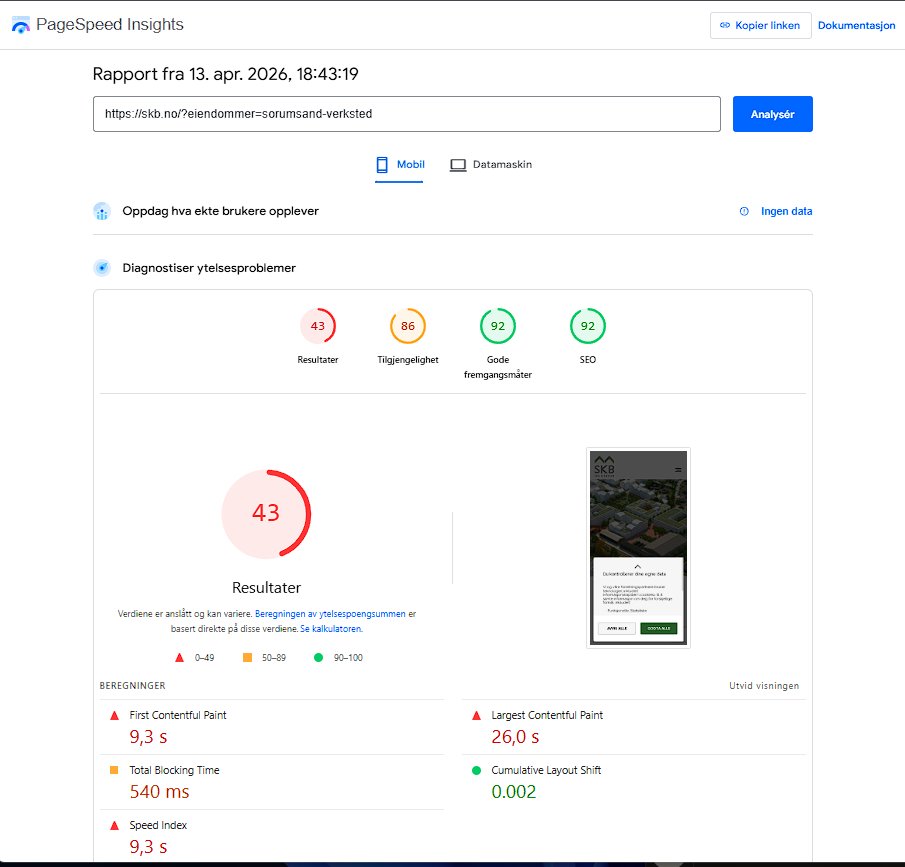Viewport: 905px width, 867px height.
Task: Click the green circle marker for 90–100 range
Action: click(x=317, y=657)
